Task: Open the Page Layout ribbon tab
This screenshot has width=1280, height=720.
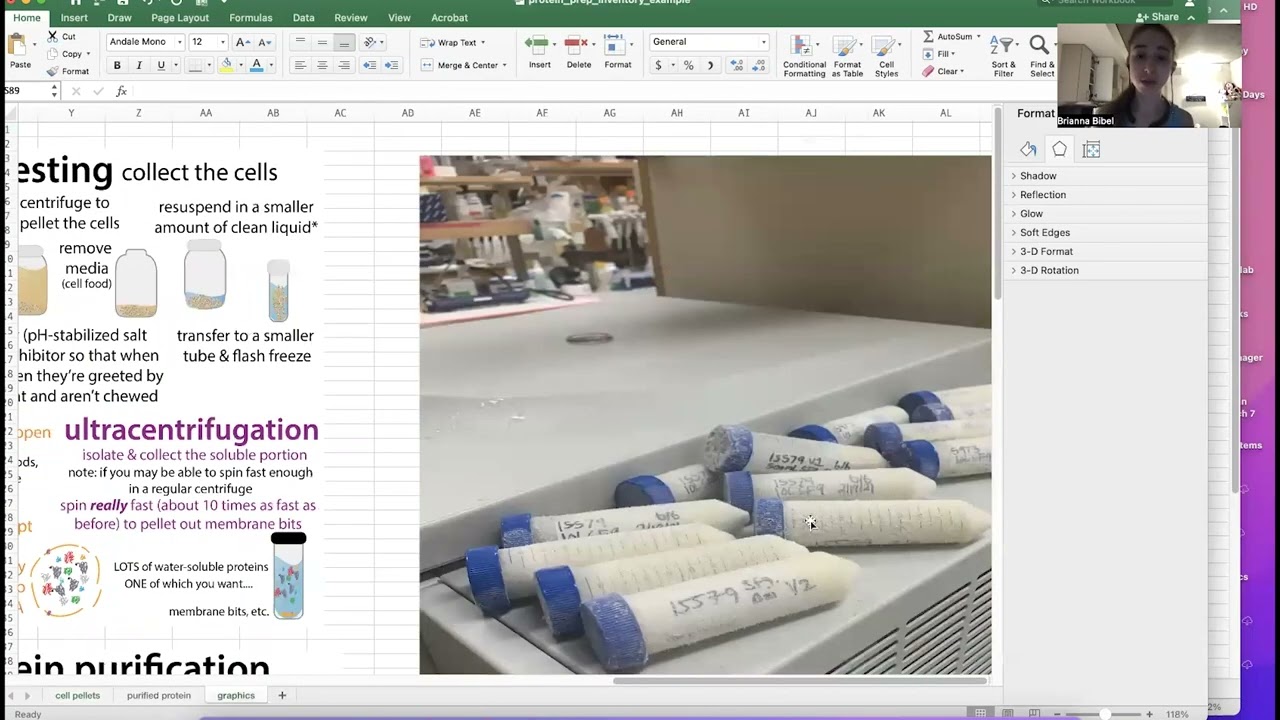Action: point(180,18)
